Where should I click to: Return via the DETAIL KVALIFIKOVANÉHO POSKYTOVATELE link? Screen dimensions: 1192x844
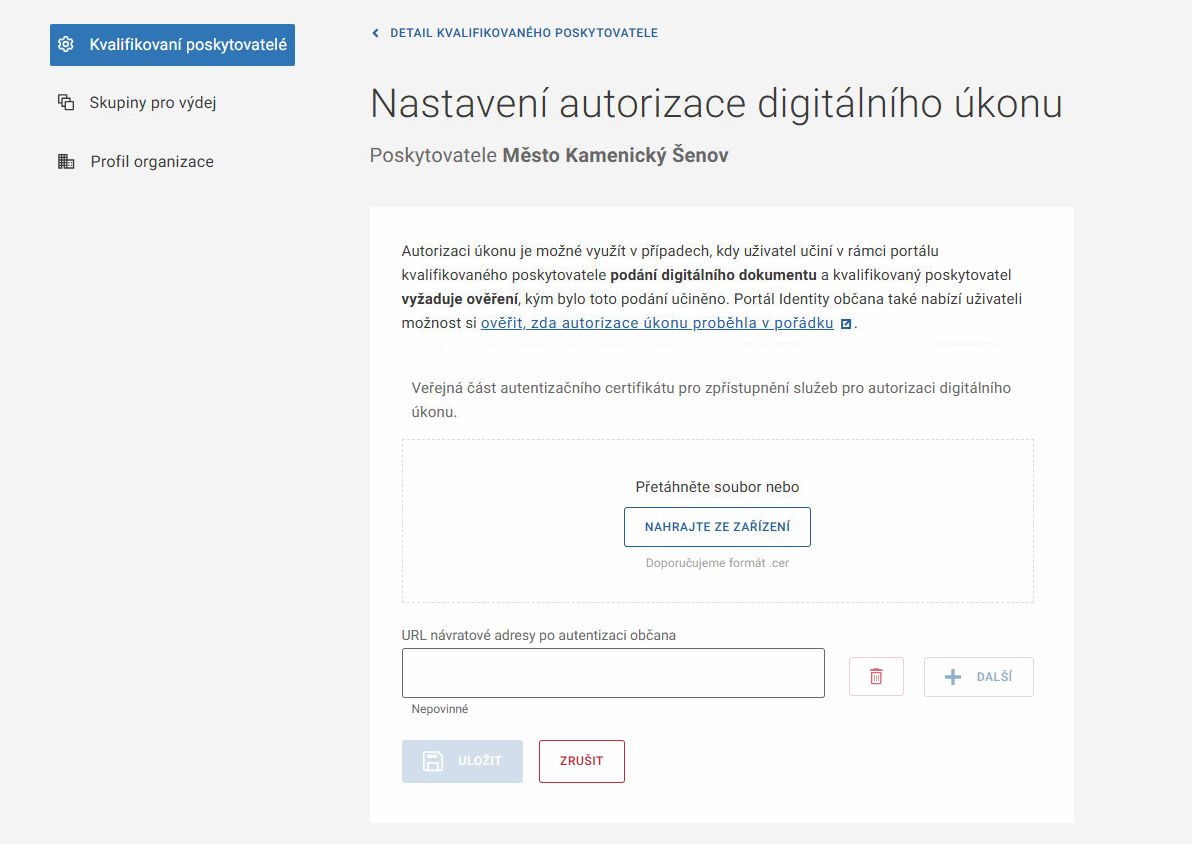523,32
